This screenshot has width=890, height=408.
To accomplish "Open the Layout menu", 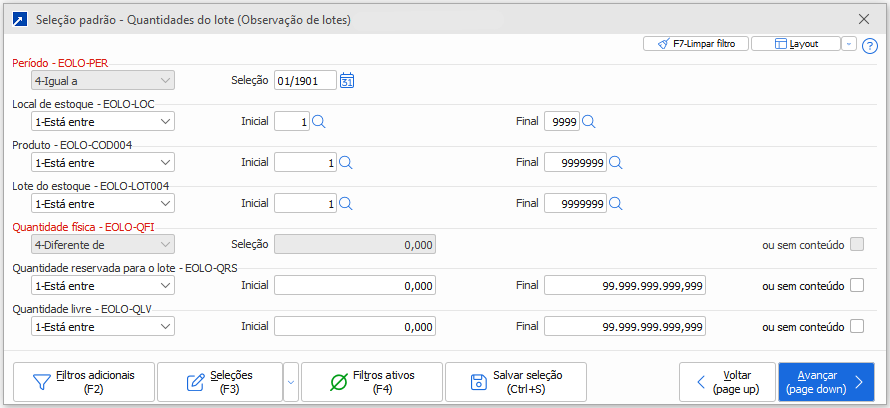I will (795, 44).
